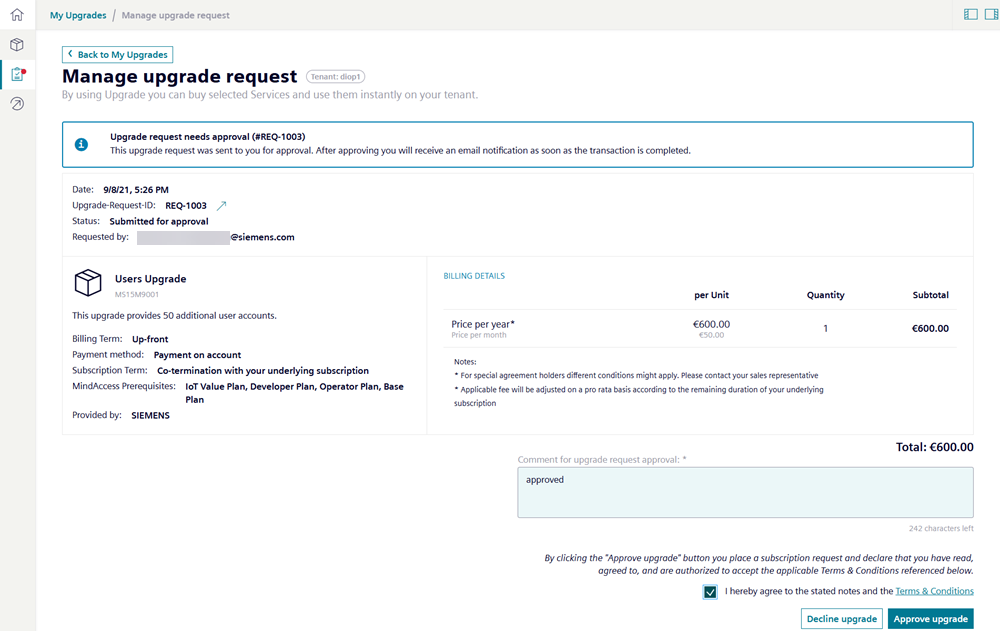Select the REQ-1003 request ID value

pyautogui.click(x=186, y=205)
